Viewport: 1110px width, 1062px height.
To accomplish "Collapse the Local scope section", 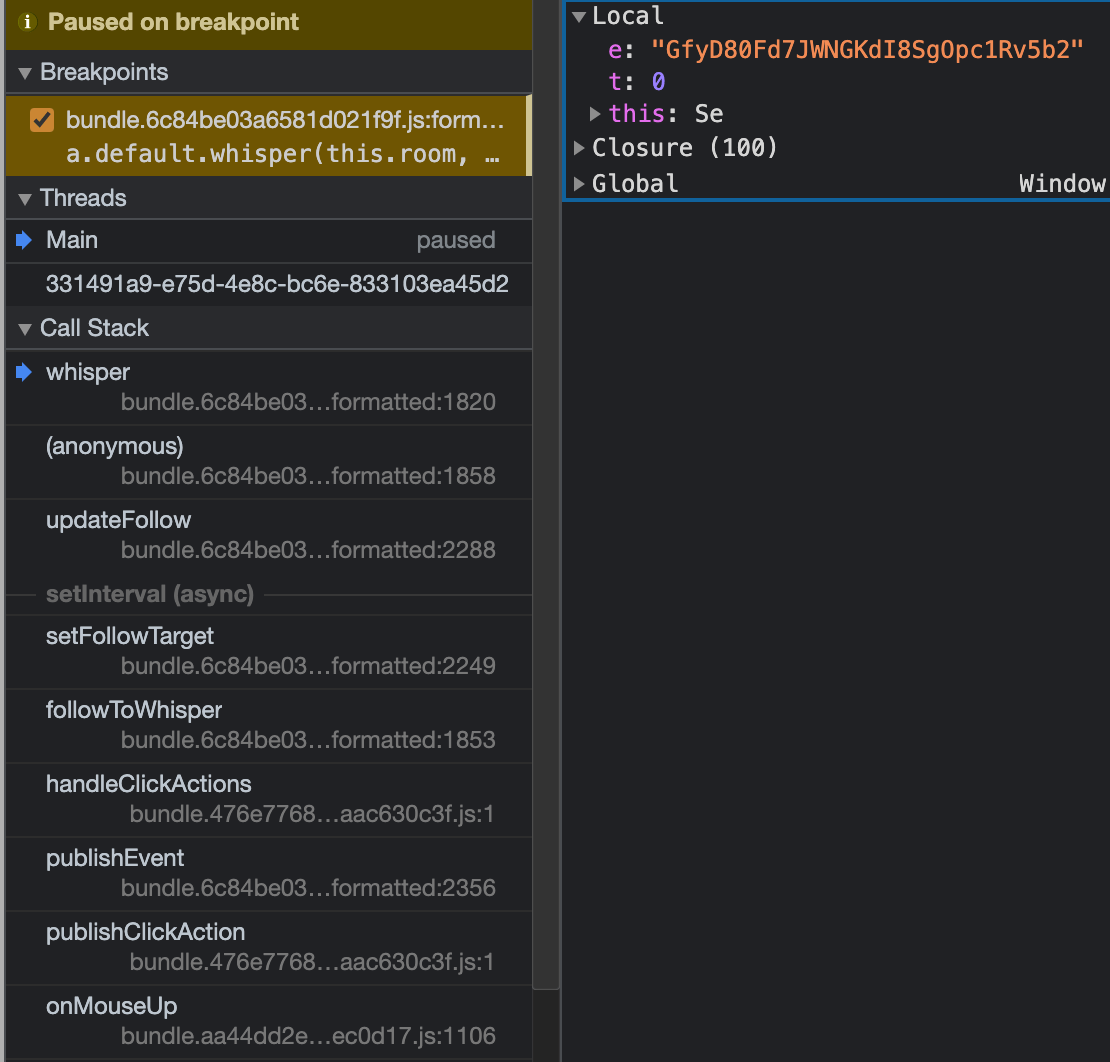I will [x=579, y=16].
